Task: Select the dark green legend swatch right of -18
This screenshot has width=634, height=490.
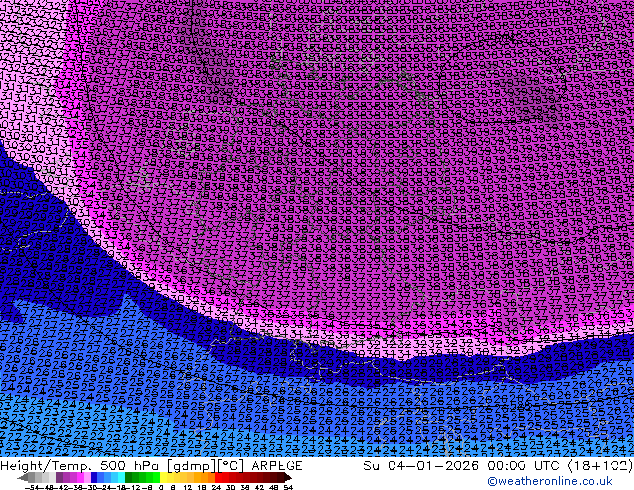Action: (x=129, y=478)
